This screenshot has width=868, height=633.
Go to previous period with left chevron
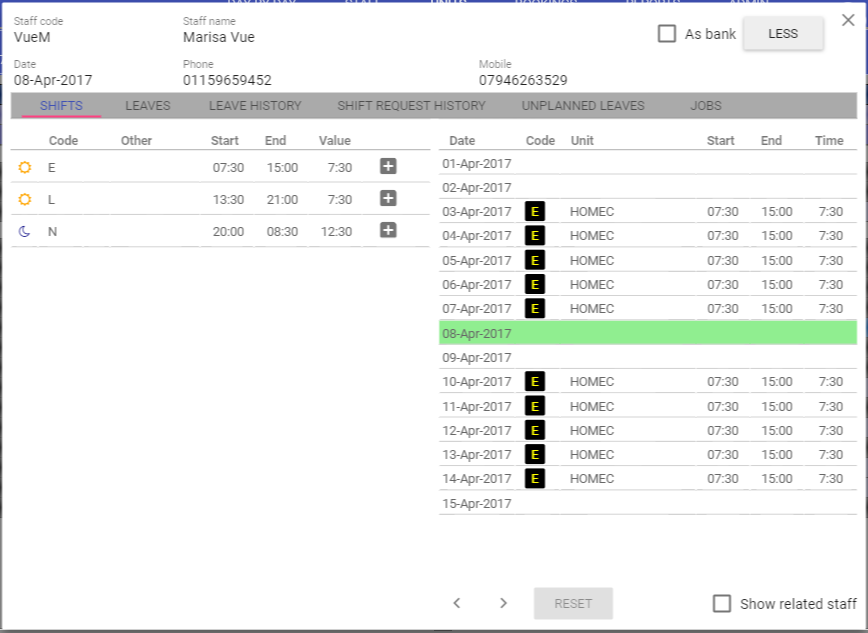tap(457, 603)
